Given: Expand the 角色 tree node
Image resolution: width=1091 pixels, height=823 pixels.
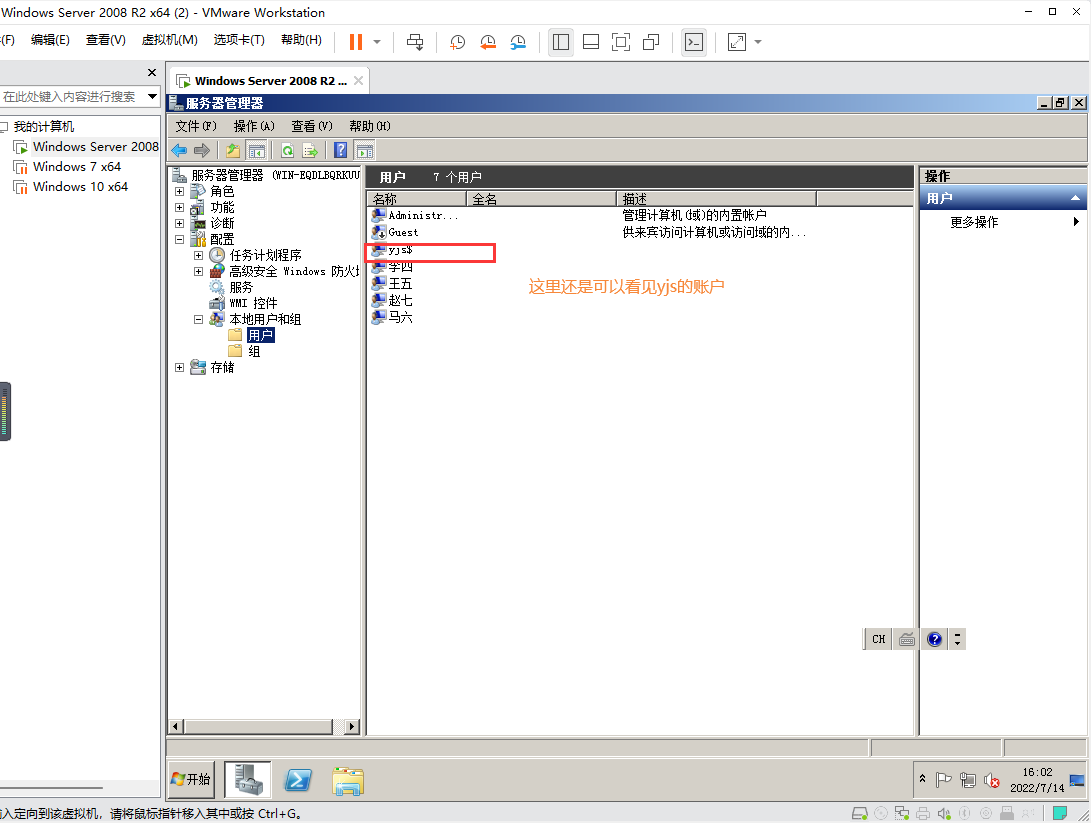Looking at the screenshot, I should click(x=180, y=191).
